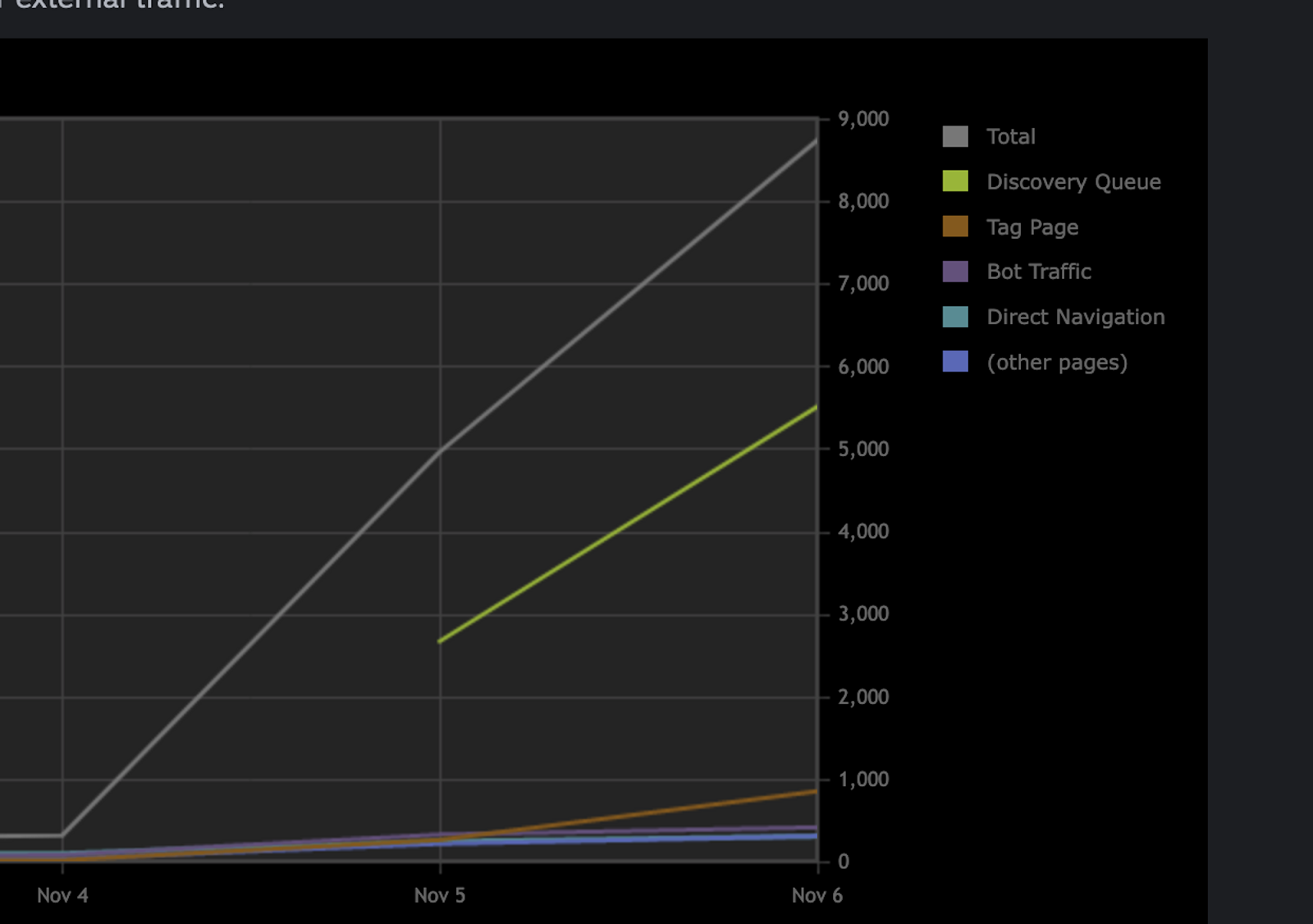The height and width of the screenshot is (924, 1313).
Task: Click the brown Tag Page legend swatch
Action: pyautogui.click(x=955, y=226)
